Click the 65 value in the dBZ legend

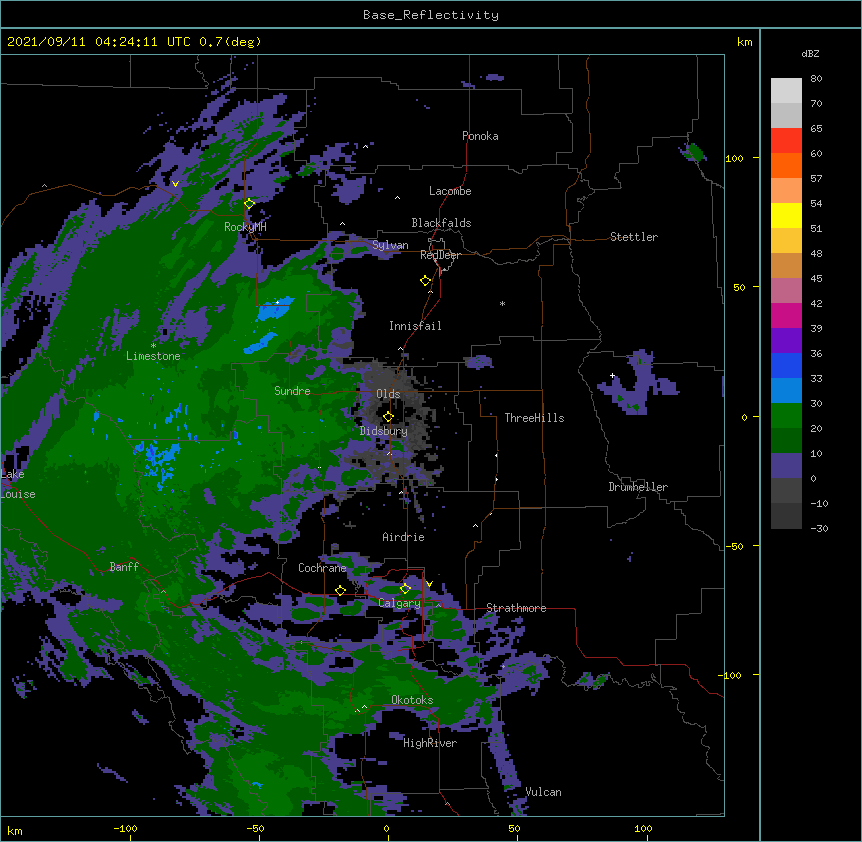tap(816, 129)
